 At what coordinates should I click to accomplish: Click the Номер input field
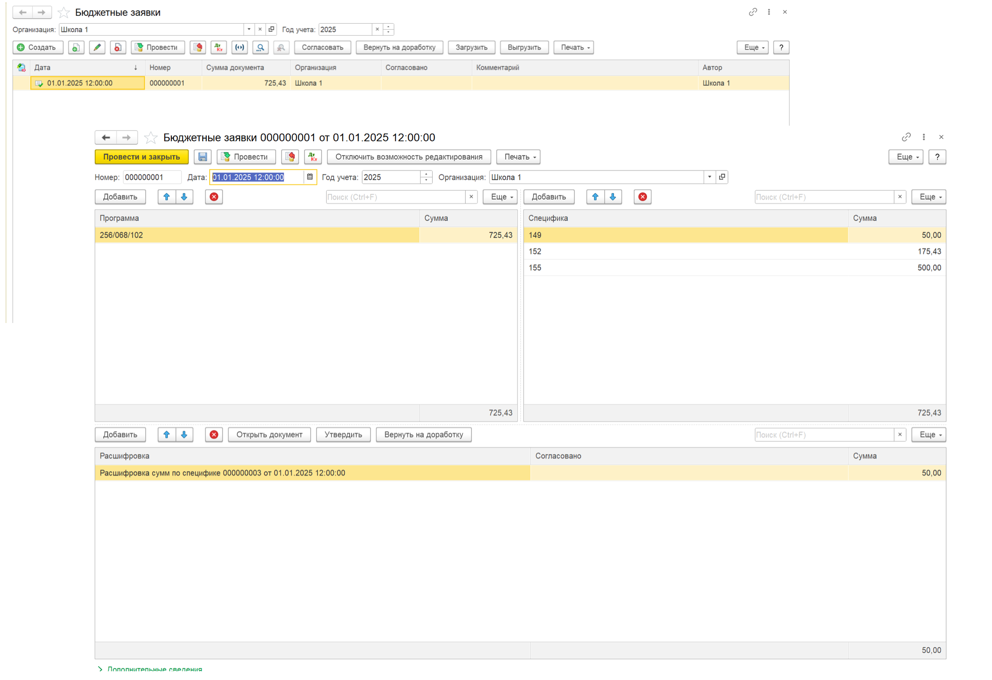click(x=152, y=177)
